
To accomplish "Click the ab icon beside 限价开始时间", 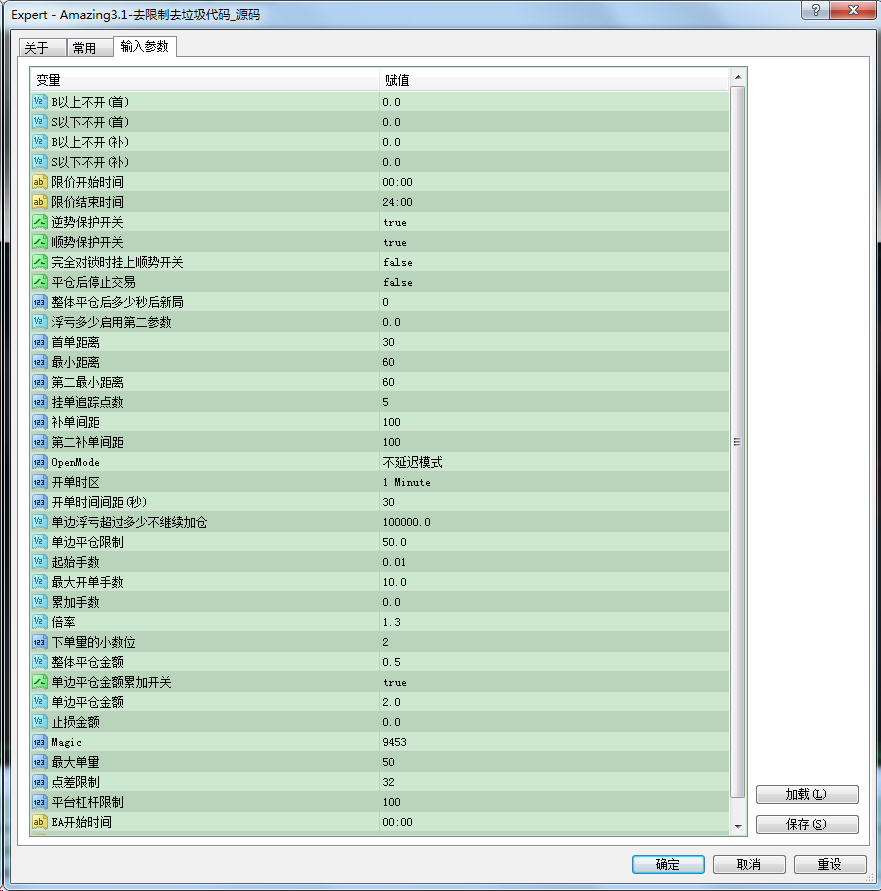I will [39, 182].
